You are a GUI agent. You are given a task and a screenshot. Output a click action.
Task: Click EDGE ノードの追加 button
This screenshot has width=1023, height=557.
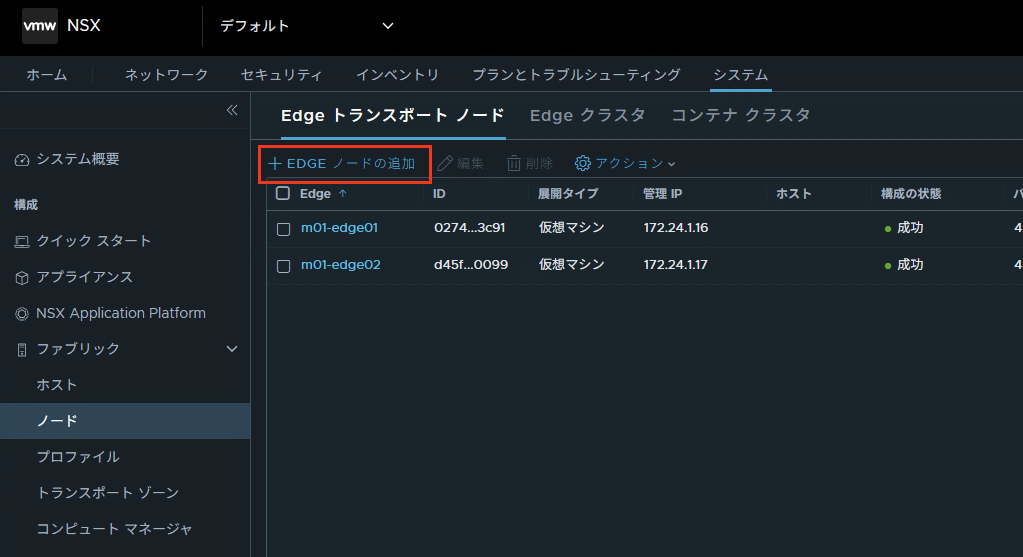342,163
